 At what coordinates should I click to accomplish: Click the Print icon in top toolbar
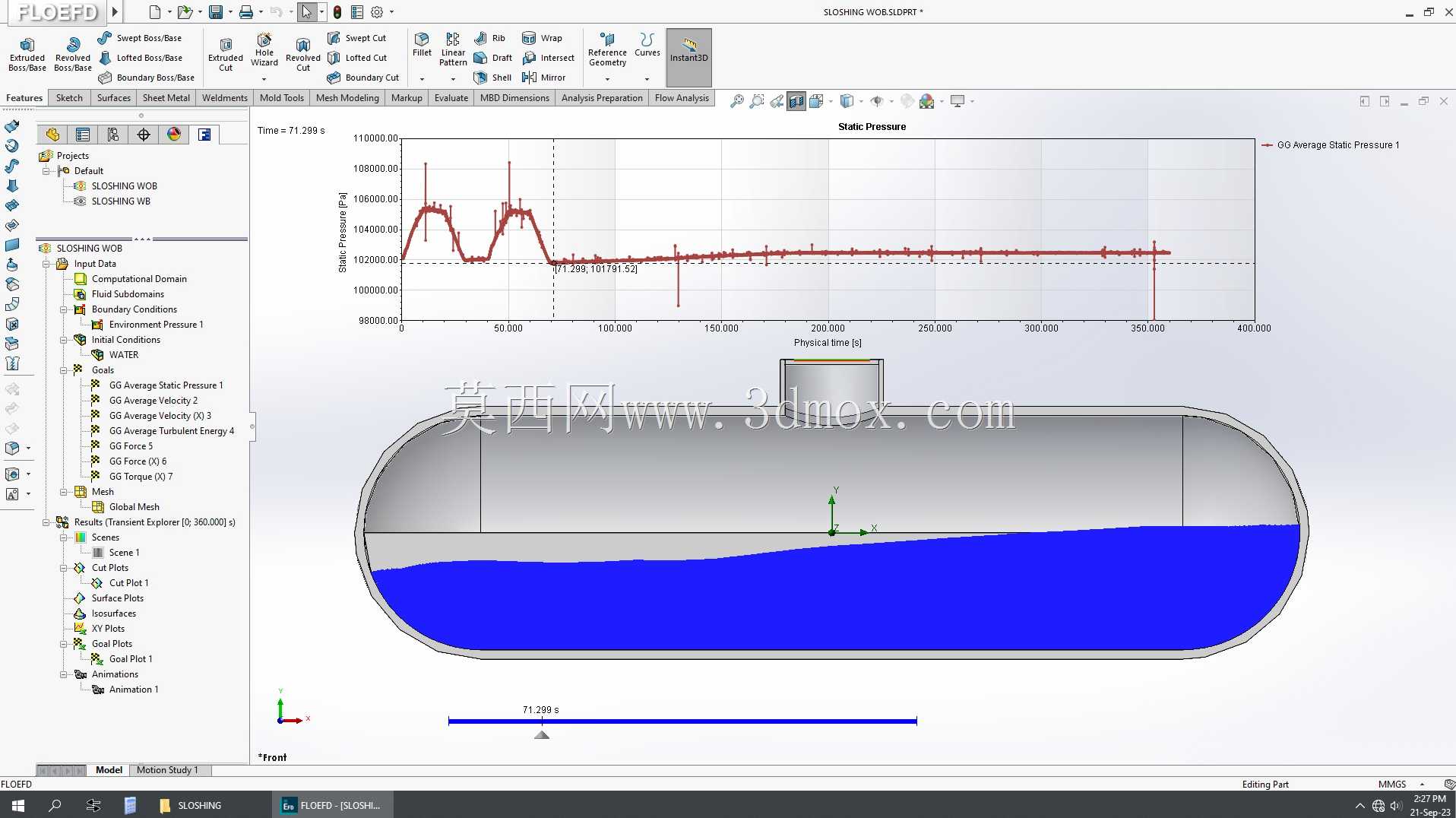click(x=246, y=12)
